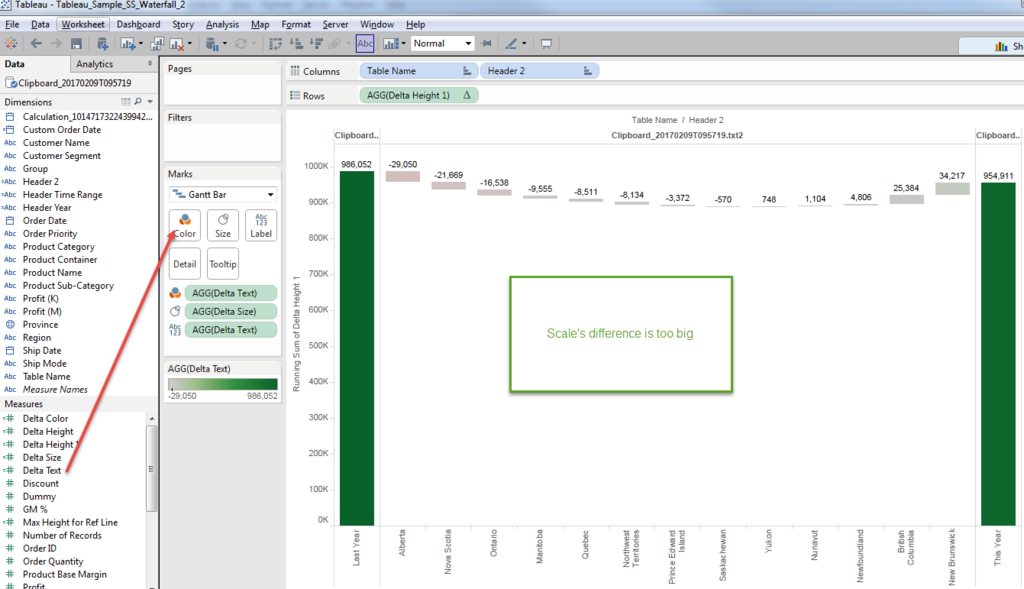Open the Worksheet menu
The height and width of the screenshot is (589, 1024).
pyautogui.click(x=82, y=24)
